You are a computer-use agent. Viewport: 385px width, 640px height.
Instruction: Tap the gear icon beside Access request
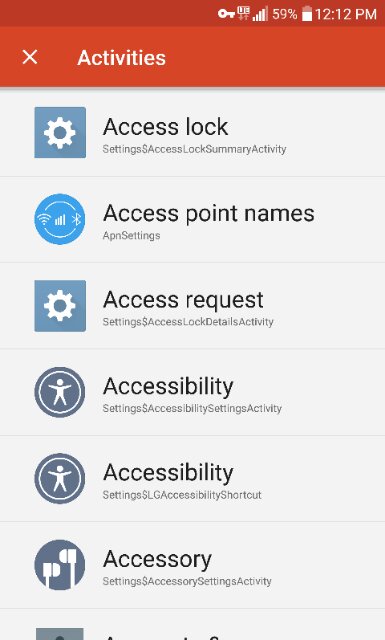(60, 306)
